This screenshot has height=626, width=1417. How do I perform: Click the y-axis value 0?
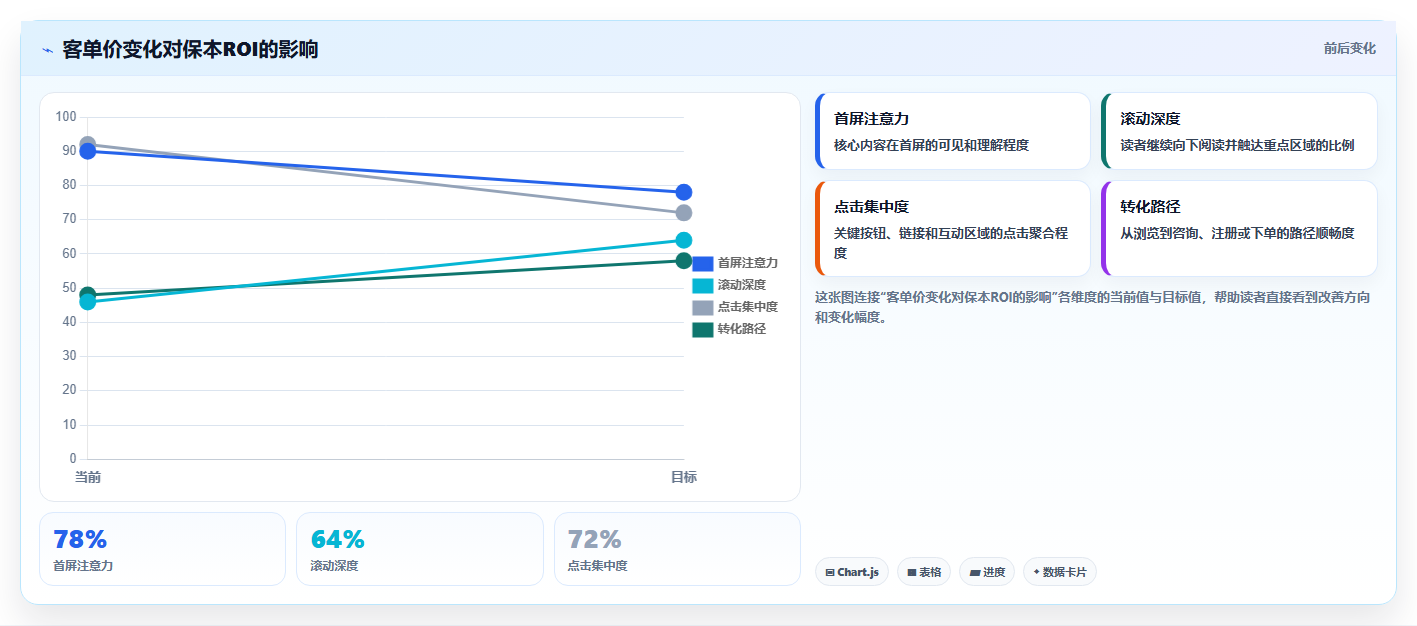73,459
